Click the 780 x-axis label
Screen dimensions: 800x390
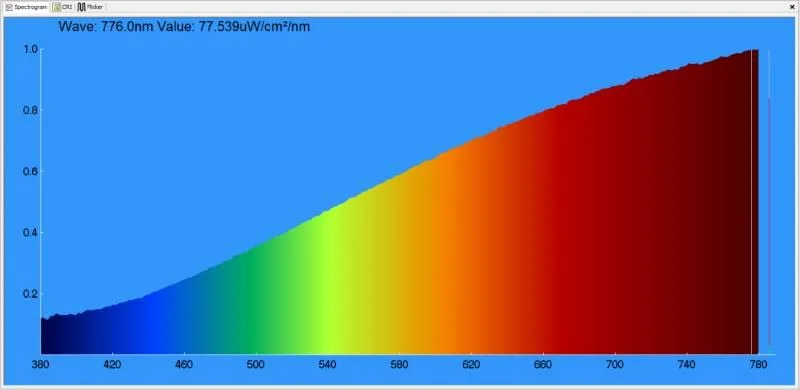click(758, 364)
